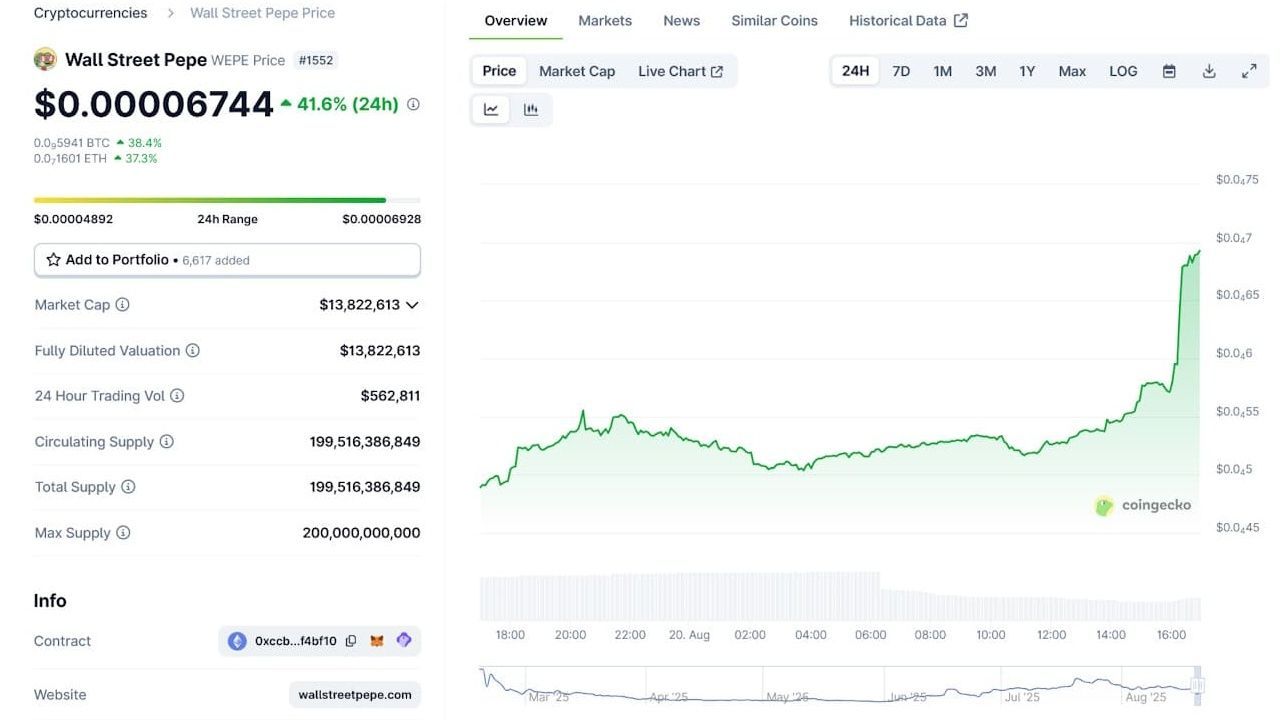Image resolution: width=1281 pixels, height=720 pixels.
Task: Open the calendar date picker on the chart
Action: click(x=1168, y=71)
